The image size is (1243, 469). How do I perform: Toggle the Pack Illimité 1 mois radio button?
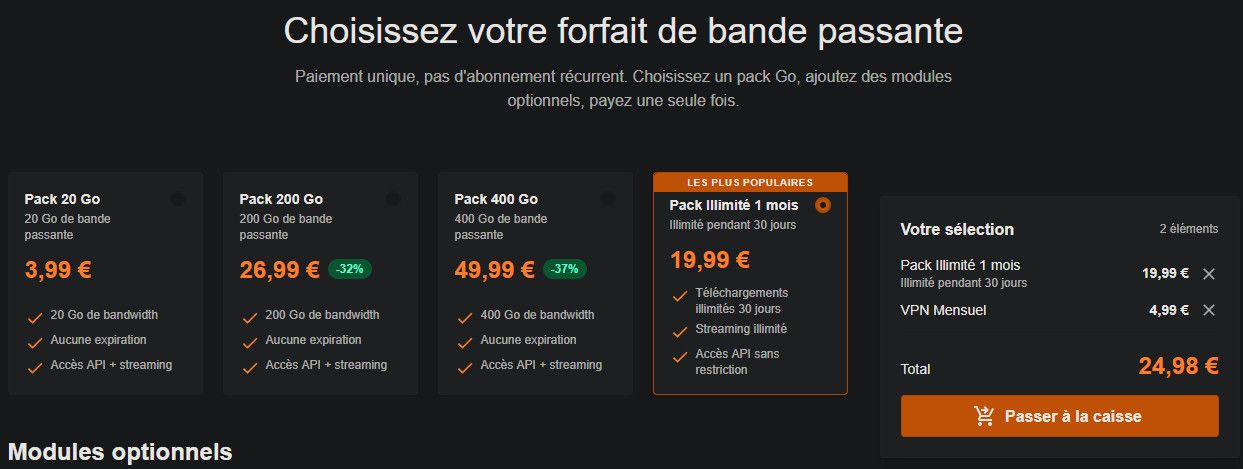coord(823,205)
